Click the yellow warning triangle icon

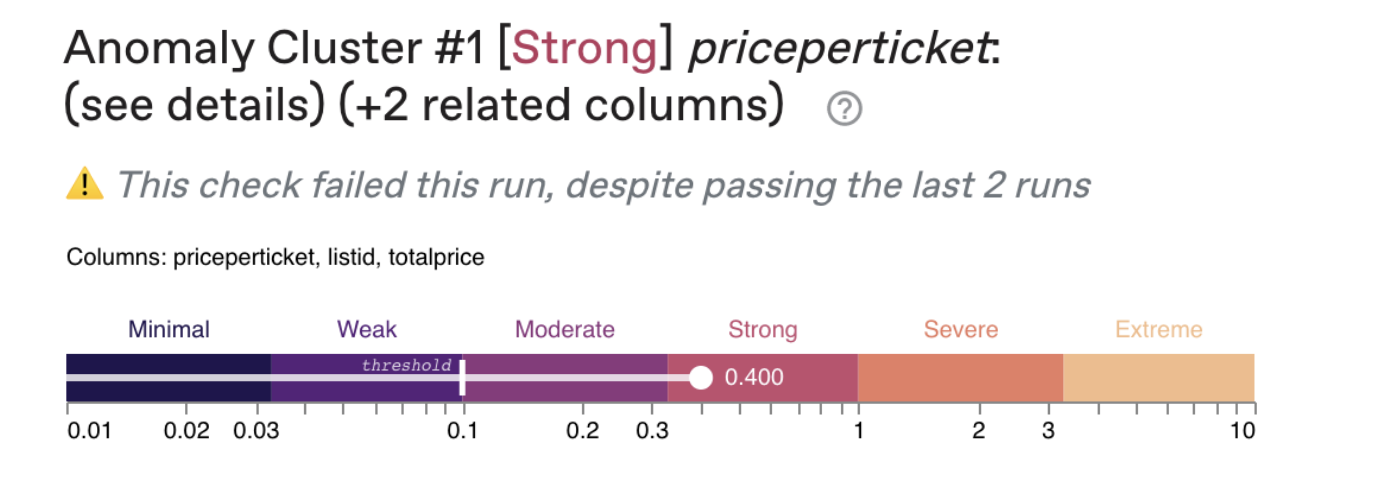click(85, 184)
